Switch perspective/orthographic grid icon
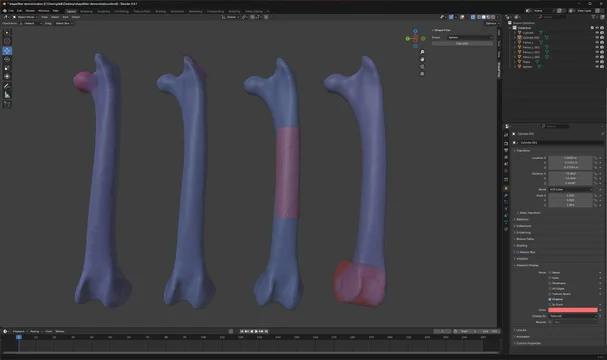 (x=422, y=74)
